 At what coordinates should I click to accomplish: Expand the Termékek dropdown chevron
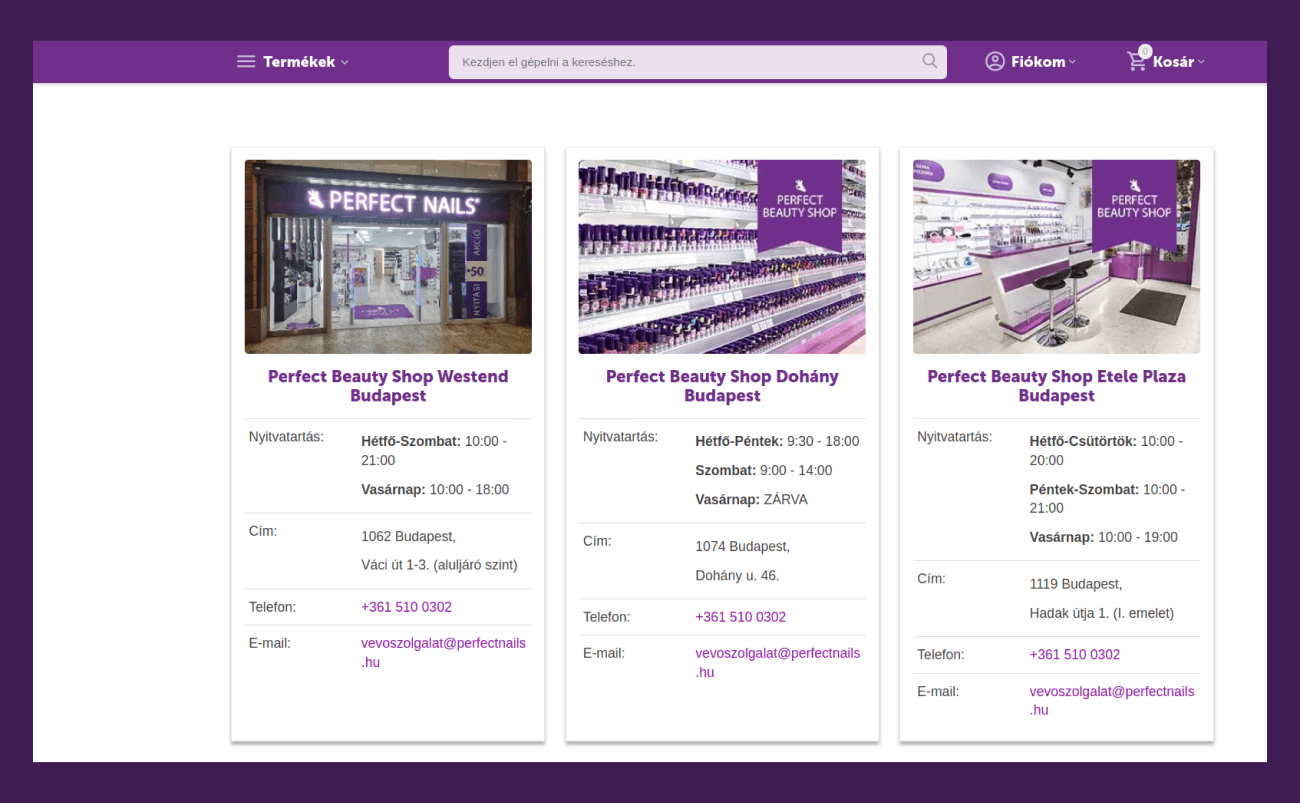click(x=345, y=62)
